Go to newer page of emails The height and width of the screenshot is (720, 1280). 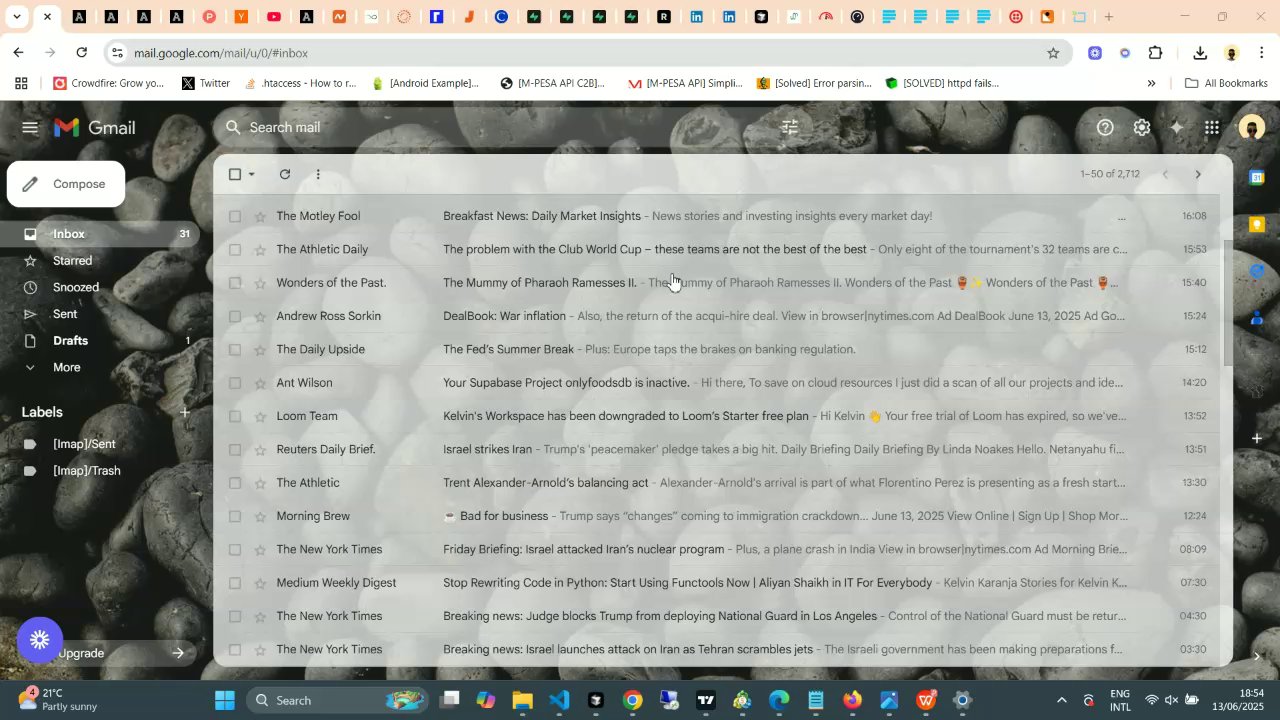[1164, 174]
